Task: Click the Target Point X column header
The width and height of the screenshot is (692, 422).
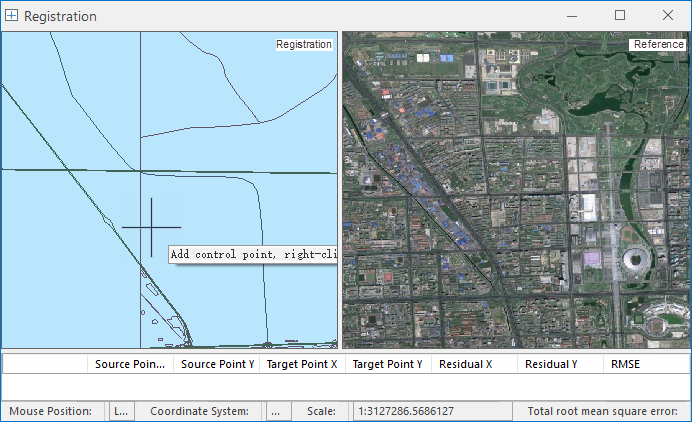Action: (x=301, y=364)
